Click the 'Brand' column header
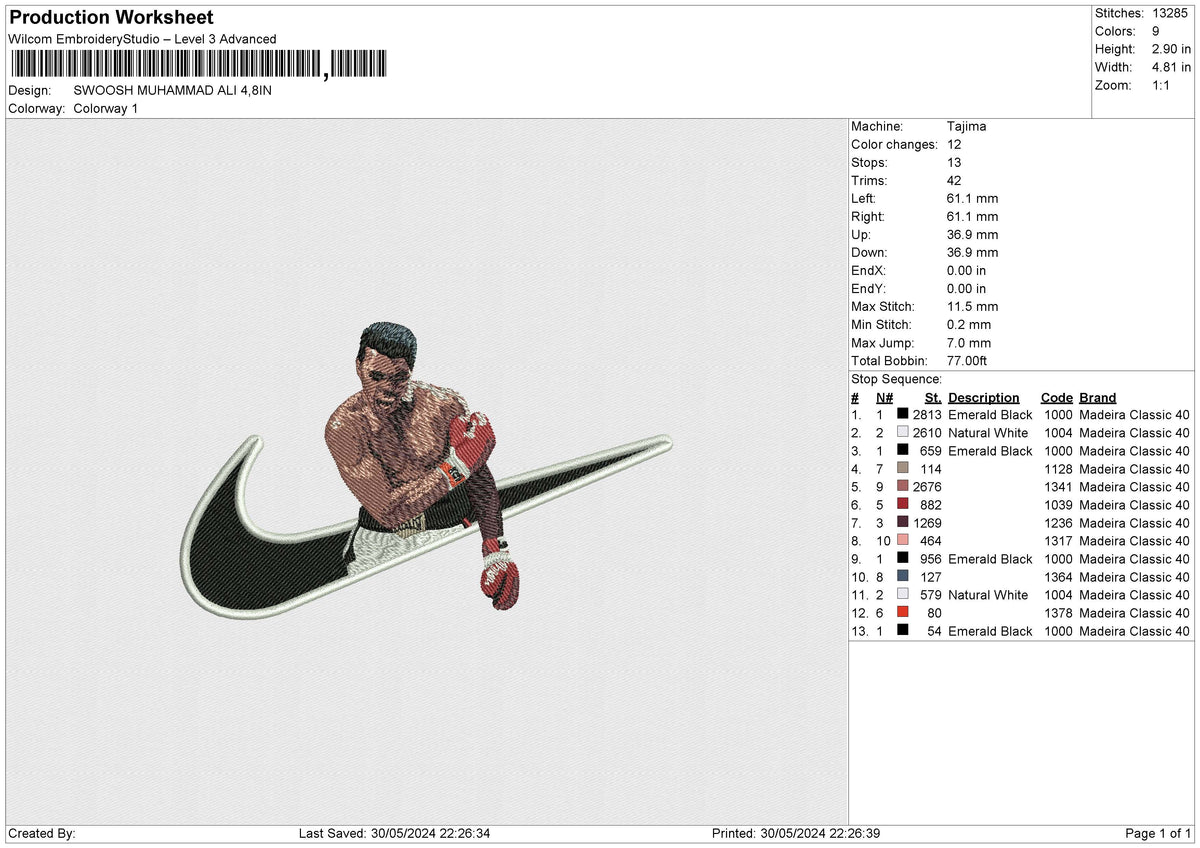Viewport: 1200px width, 848px height. click(1097, 397)
